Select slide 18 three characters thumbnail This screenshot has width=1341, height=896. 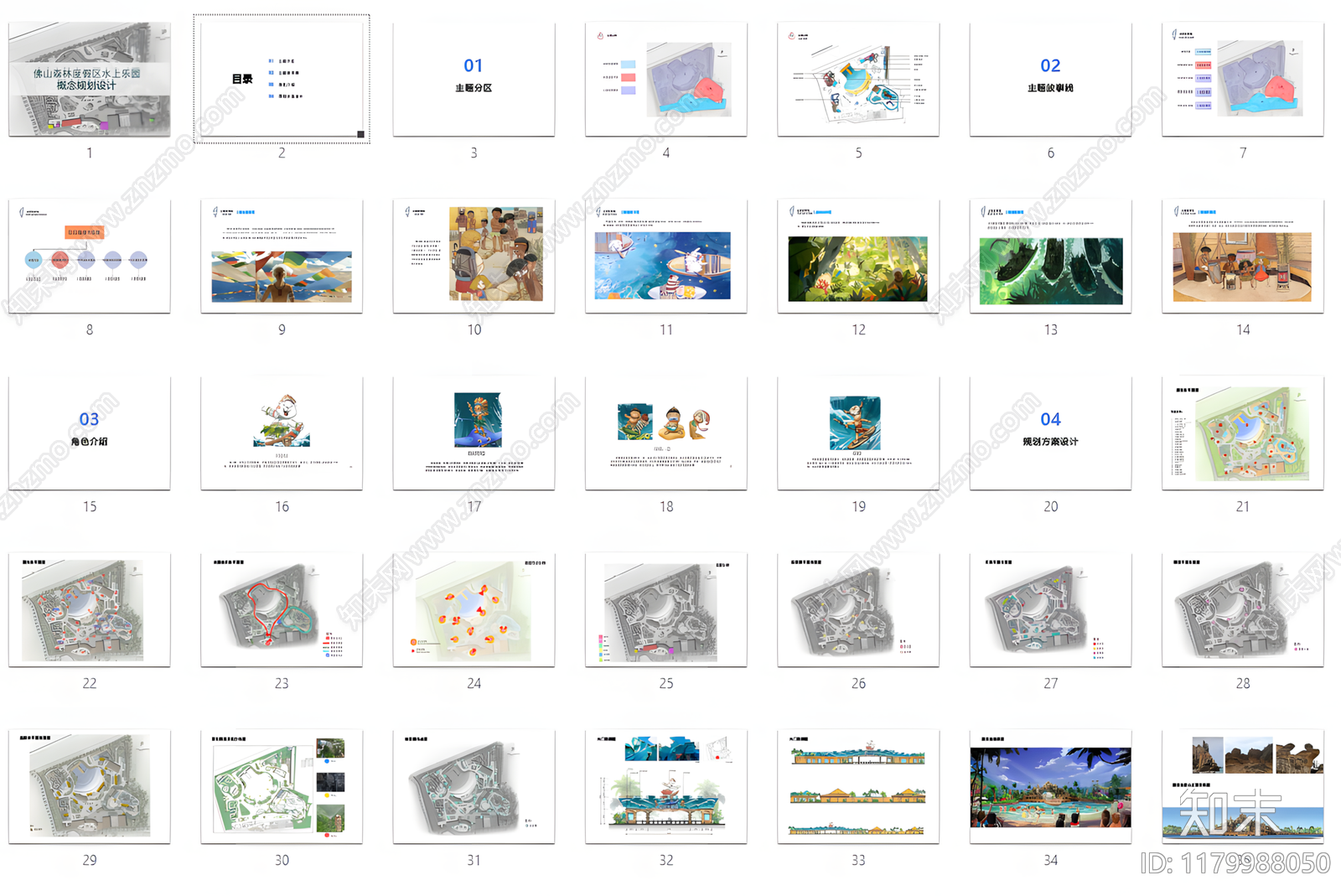666,432
